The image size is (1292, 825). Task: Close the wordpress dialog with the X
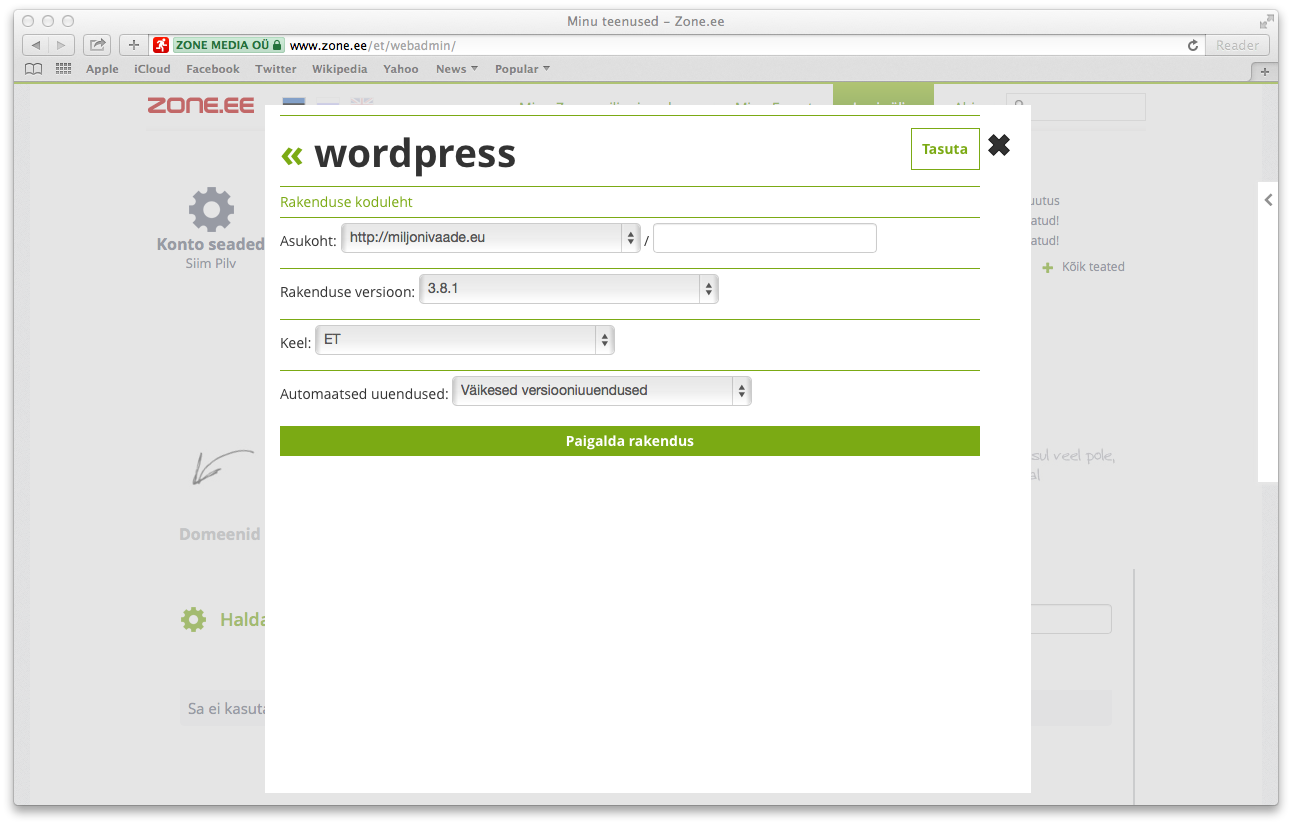(999, 145)
